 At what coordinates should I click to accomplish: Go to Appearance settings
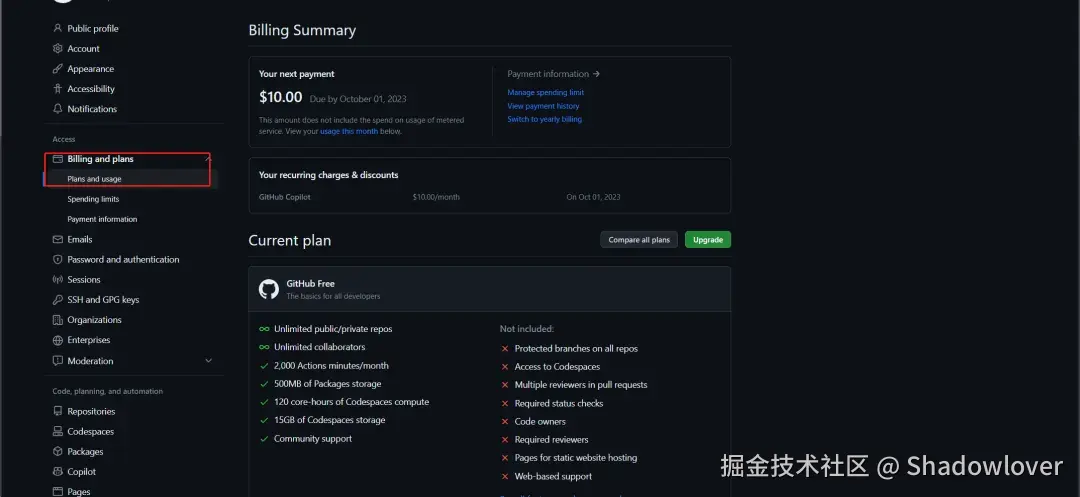click(x=90, y=69)
